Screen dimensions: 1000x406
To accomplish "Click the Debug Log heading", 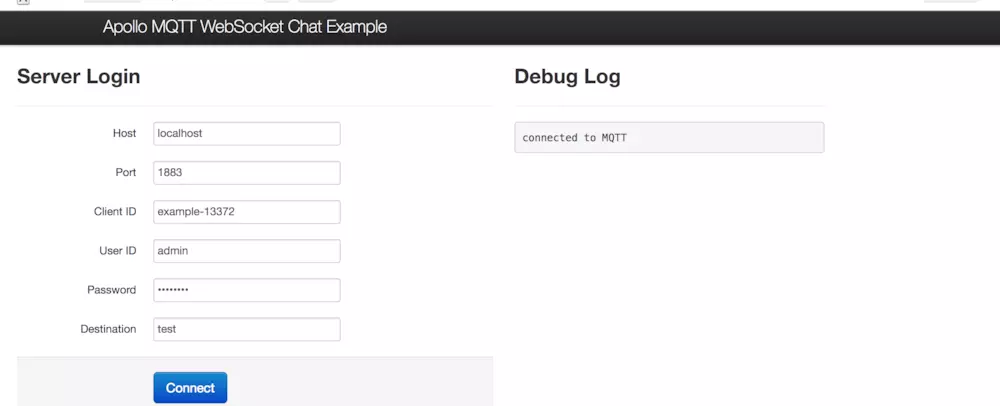I will pos(567,77).
